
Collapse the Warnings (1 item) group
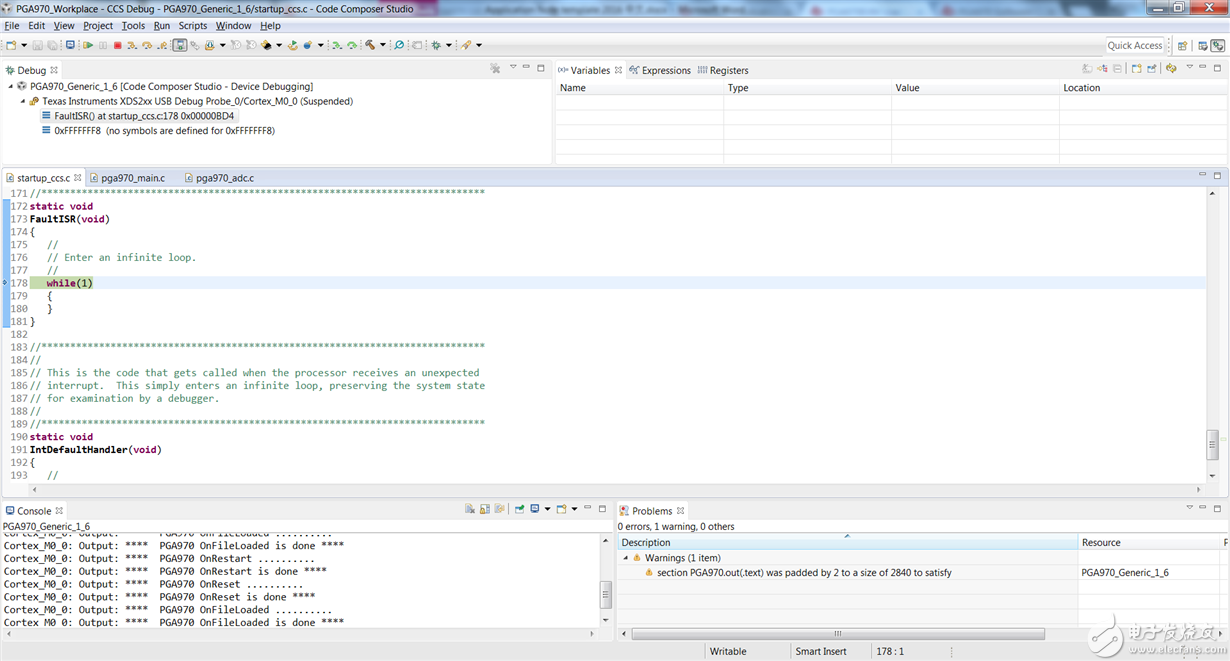(626, 558)
